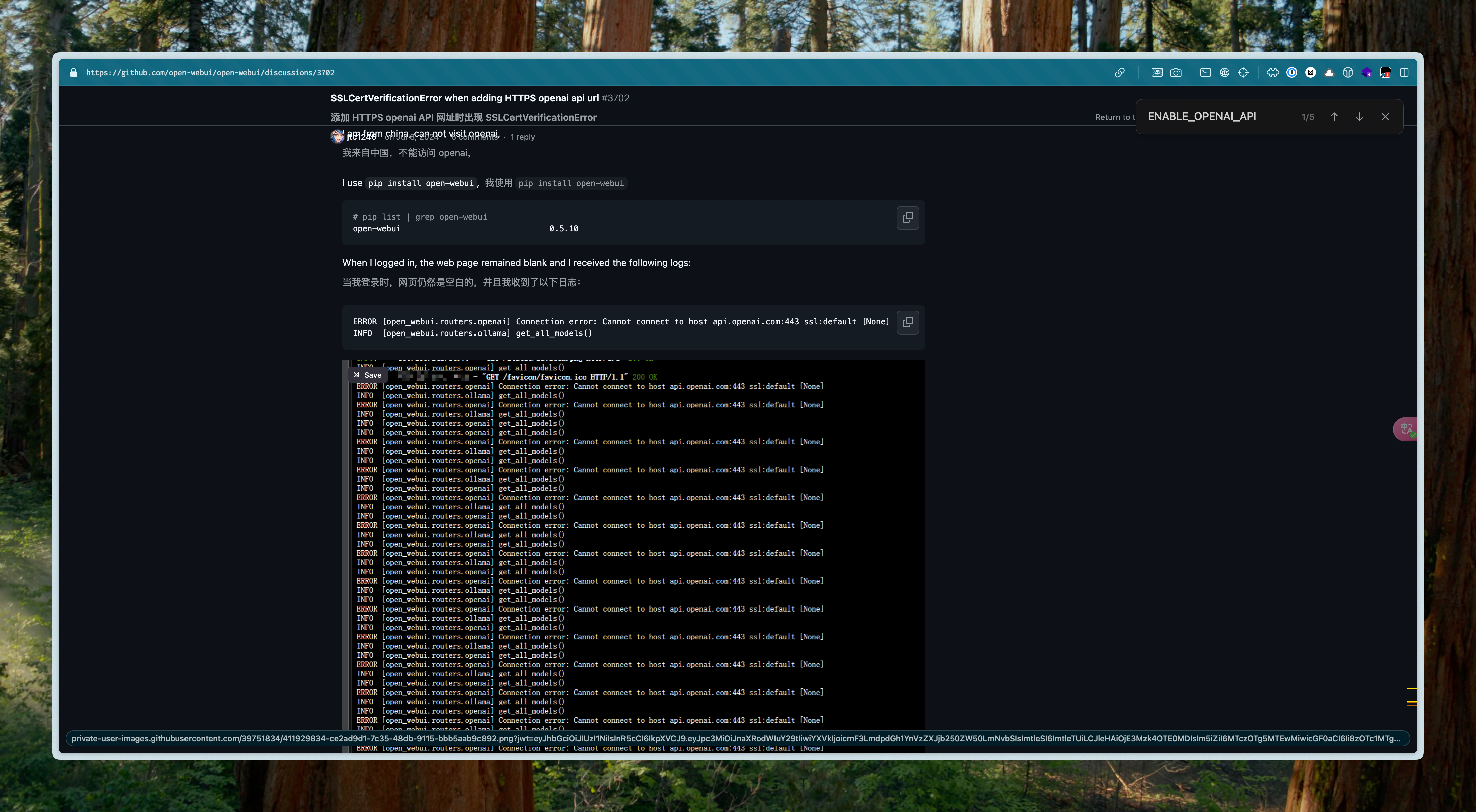Click the discussion number #3702
The width and height of the screenshot is (1476, 812).
pyautogui.click(x=615, y=98)
